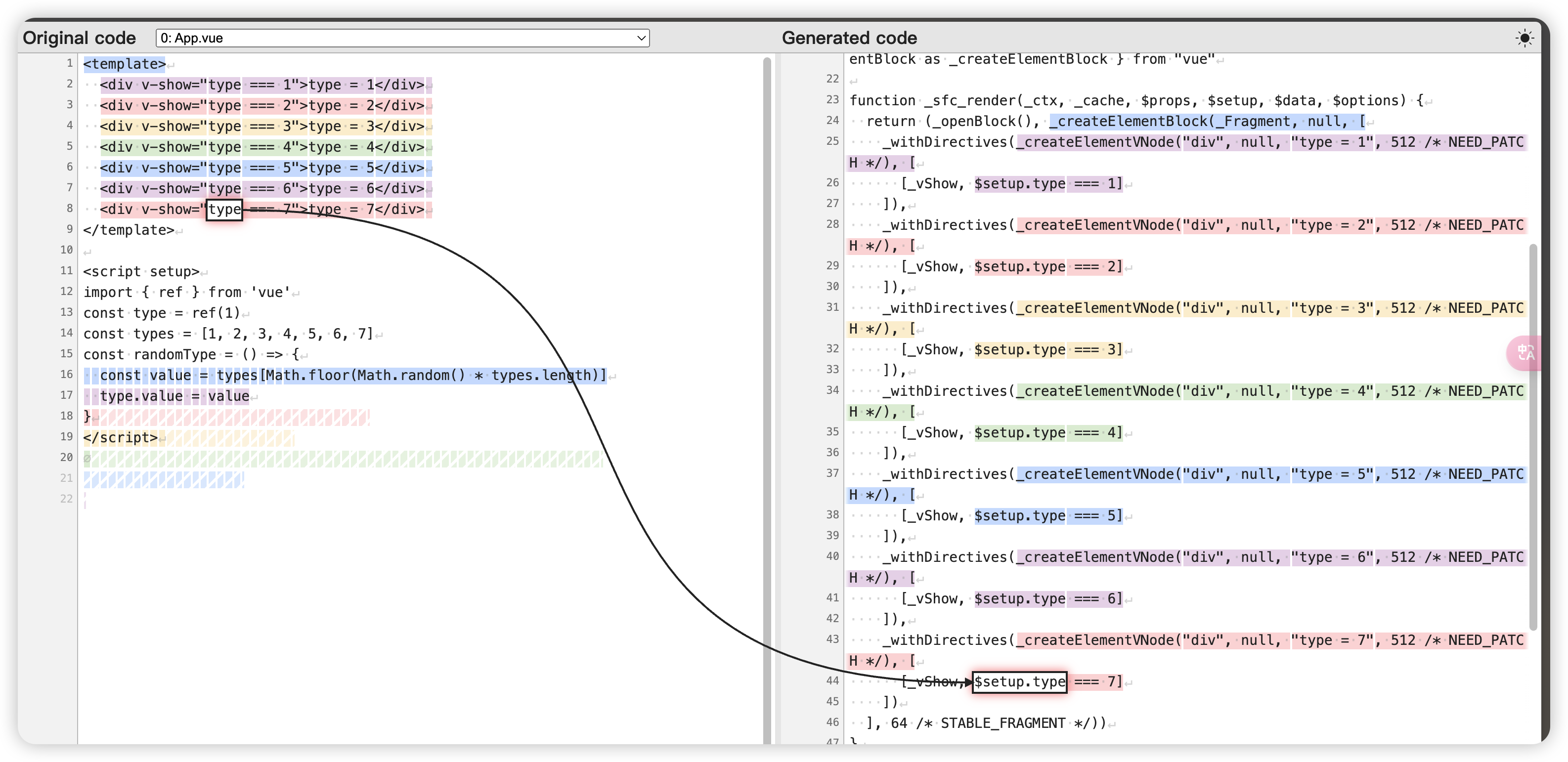Image resolution: width=1568 pixels, height=762 pixels.
Task: Click 'Generated code' heading
Action: [849, 38]
